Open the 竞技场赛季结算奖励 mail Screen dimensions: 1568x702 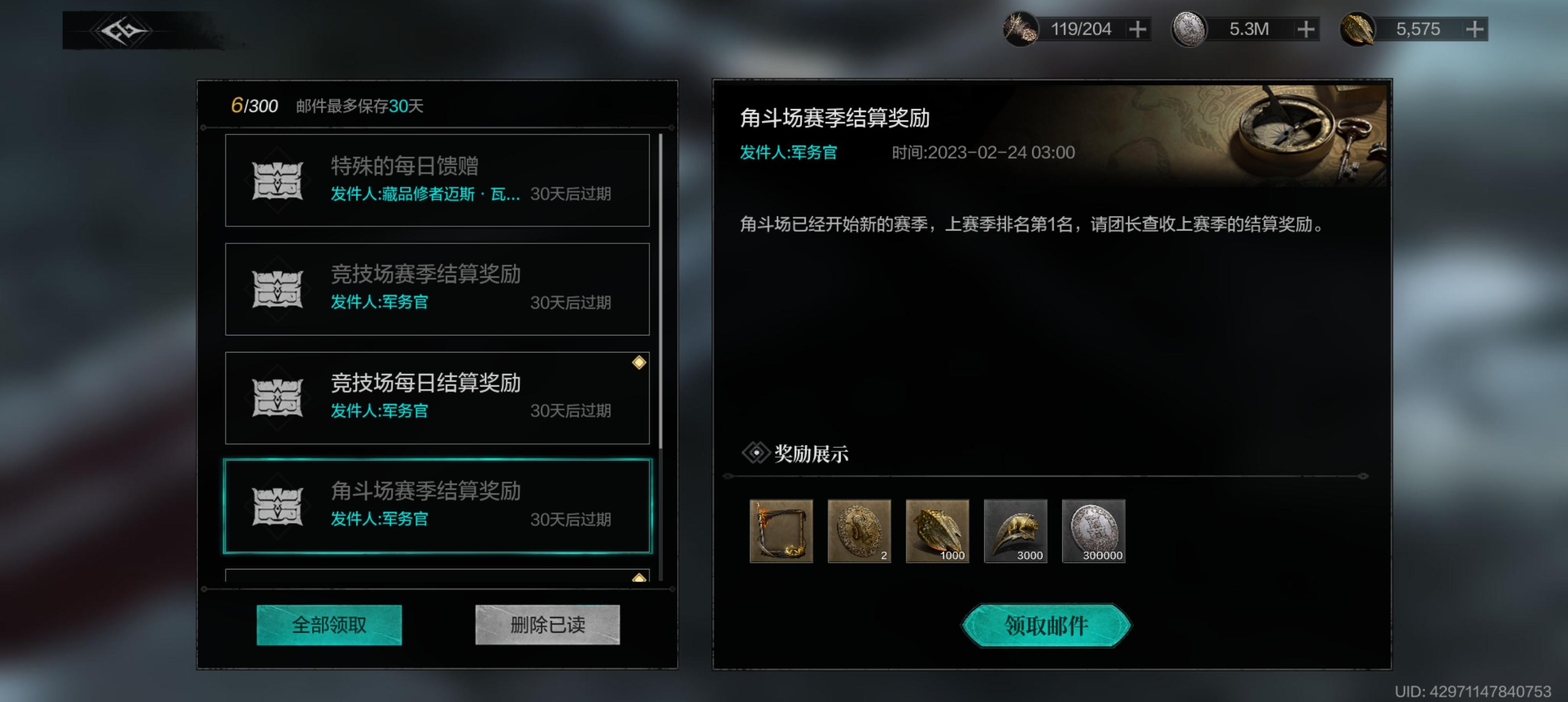437,289
